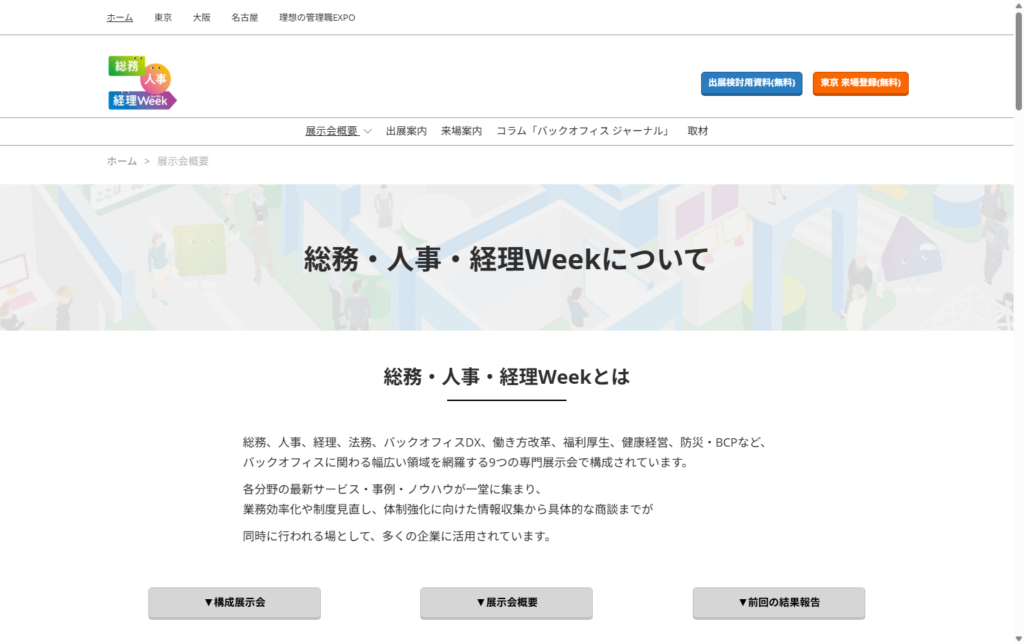Open the 理想の管理職EXPO link
The width and height of the screenshot is (1024, 644).
(x=317, y=18)
